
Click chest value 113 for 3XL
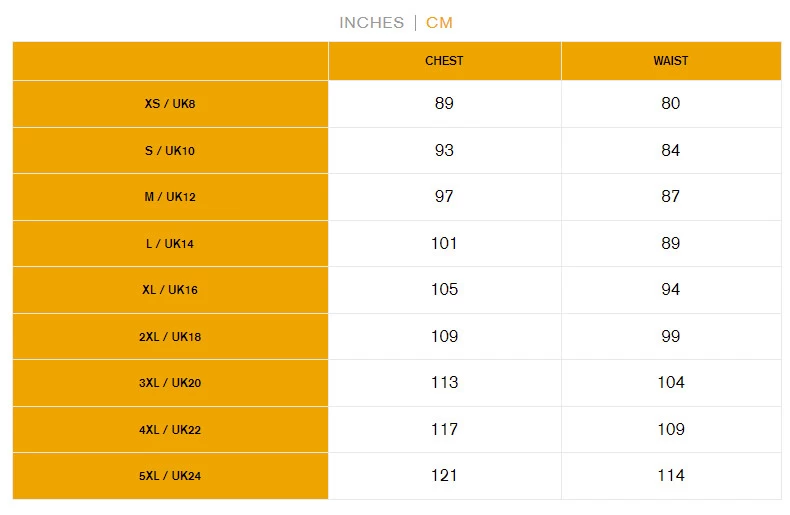(x=444, y=383)
